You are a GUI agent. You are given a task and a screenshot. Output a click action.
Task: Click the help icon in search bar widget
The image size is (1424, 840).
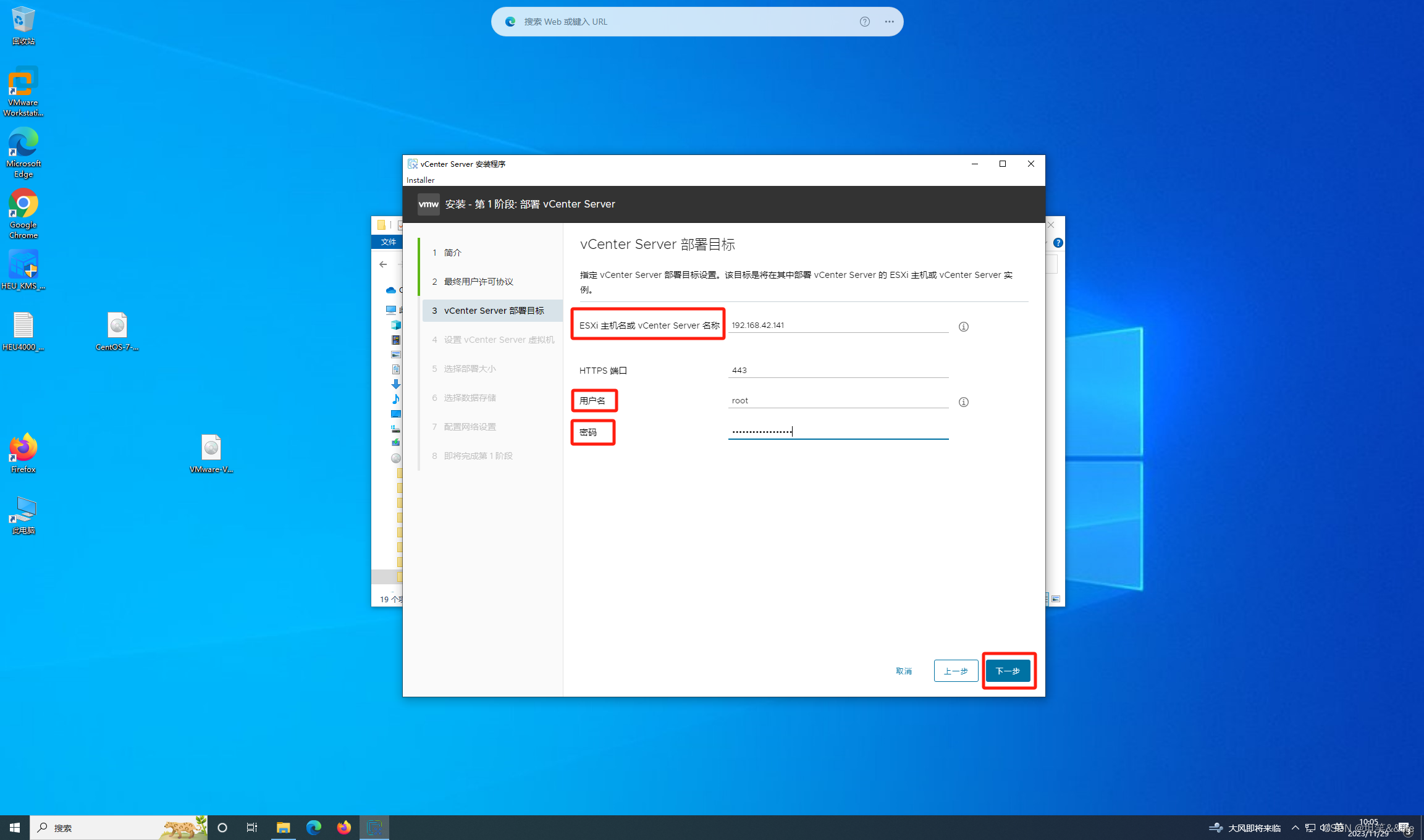point(865,22)
